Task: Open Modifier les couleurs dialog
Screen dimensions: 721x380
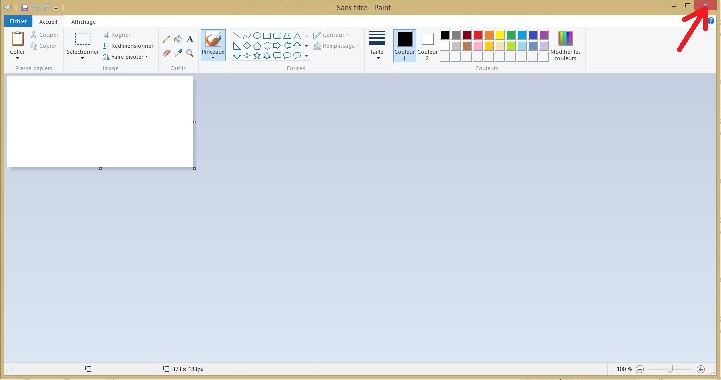Action: point(566,45)
